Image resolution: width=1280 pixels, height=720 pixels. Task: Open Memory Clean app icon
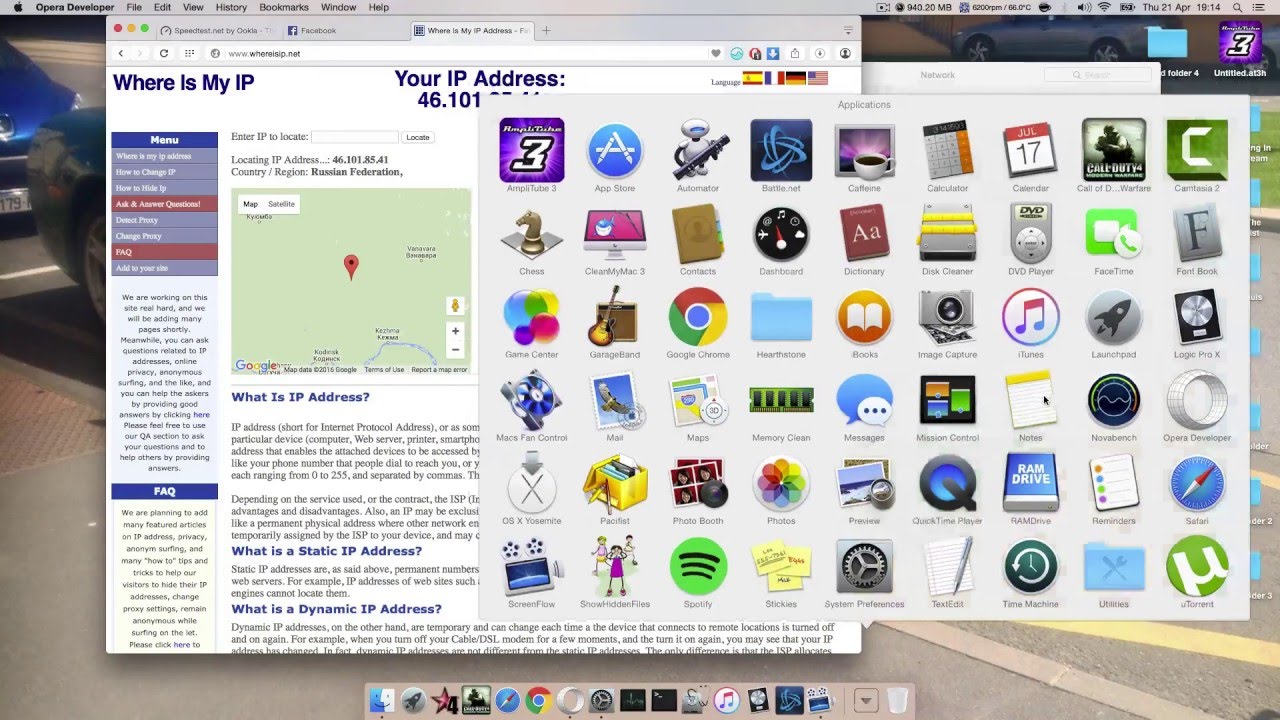coord(781,400)
